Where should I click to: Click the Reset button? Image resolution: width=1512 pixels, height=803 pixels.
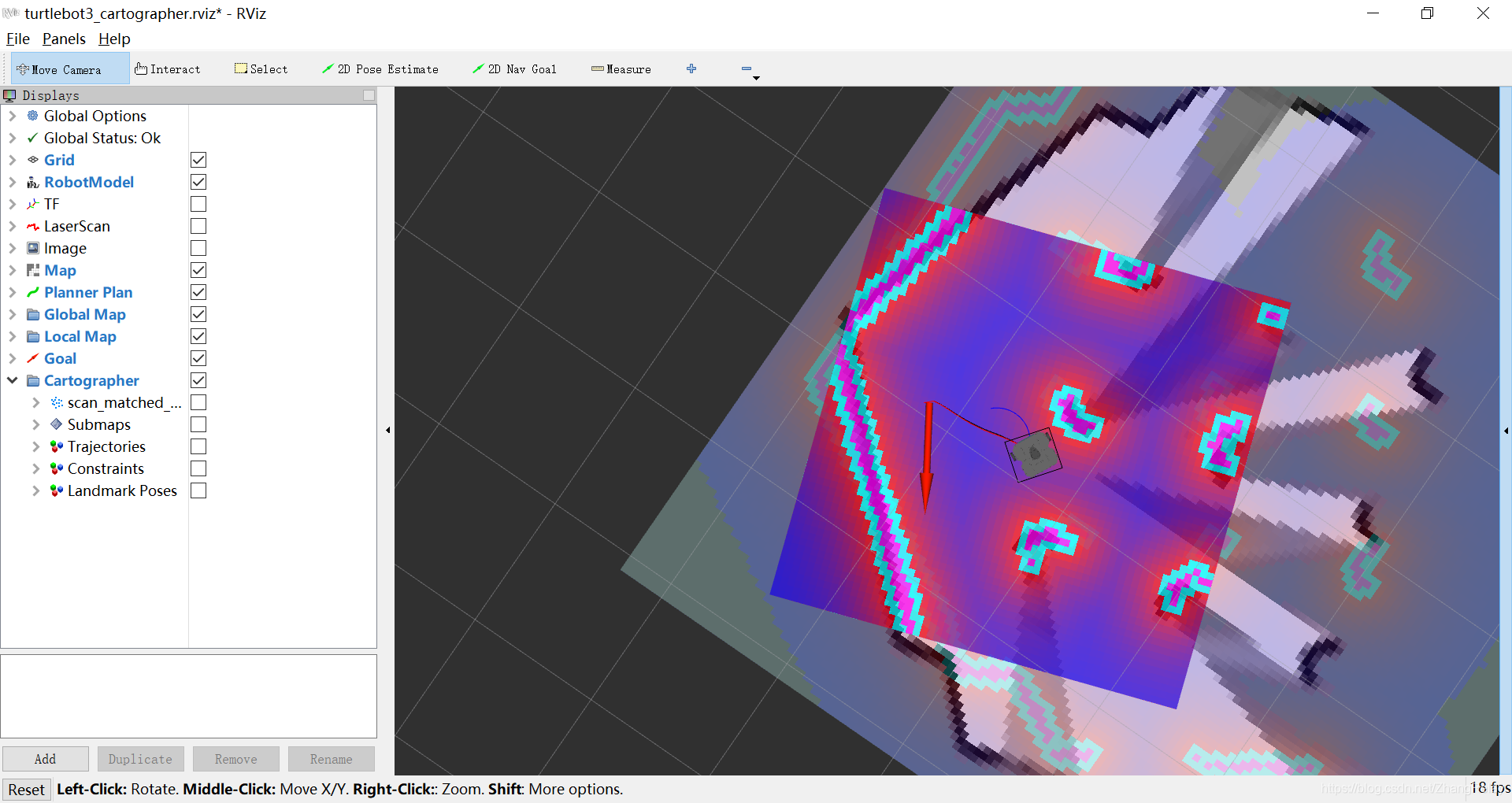pos(27,789)
